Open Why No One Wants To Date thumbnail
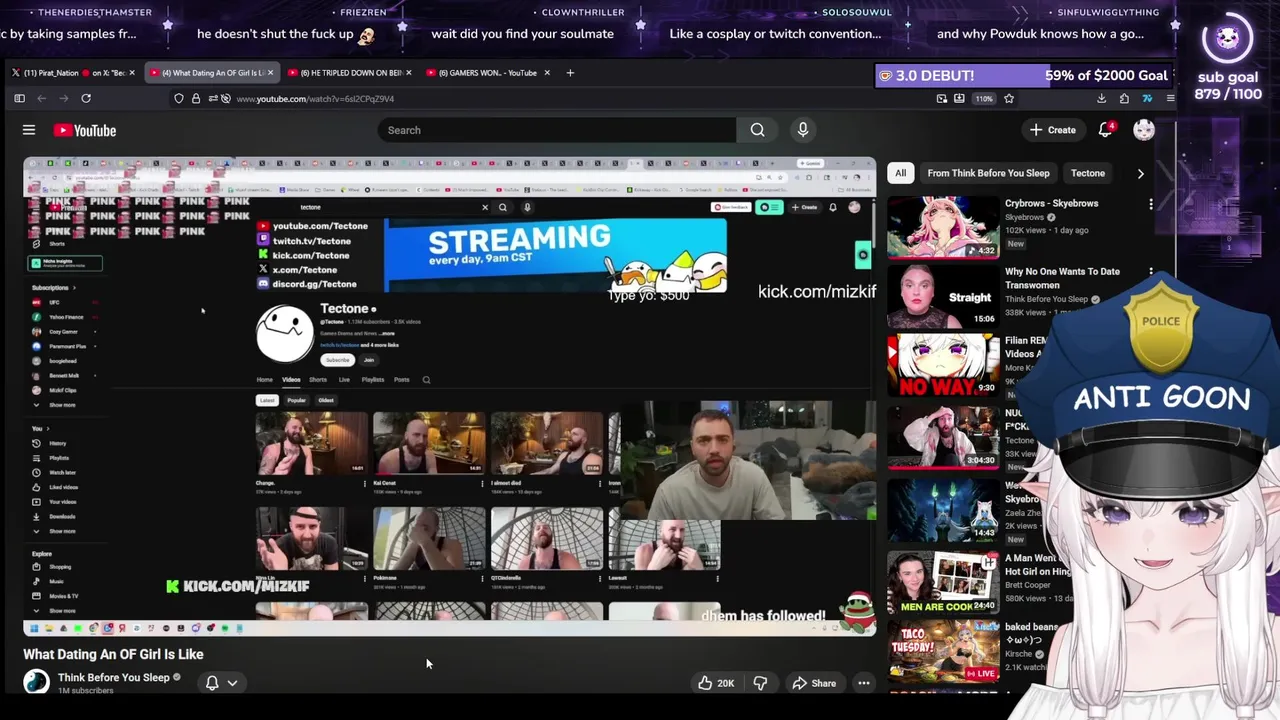Image resolution: width=1280 pixels, height=720 pixels. [x=943, y=296]
